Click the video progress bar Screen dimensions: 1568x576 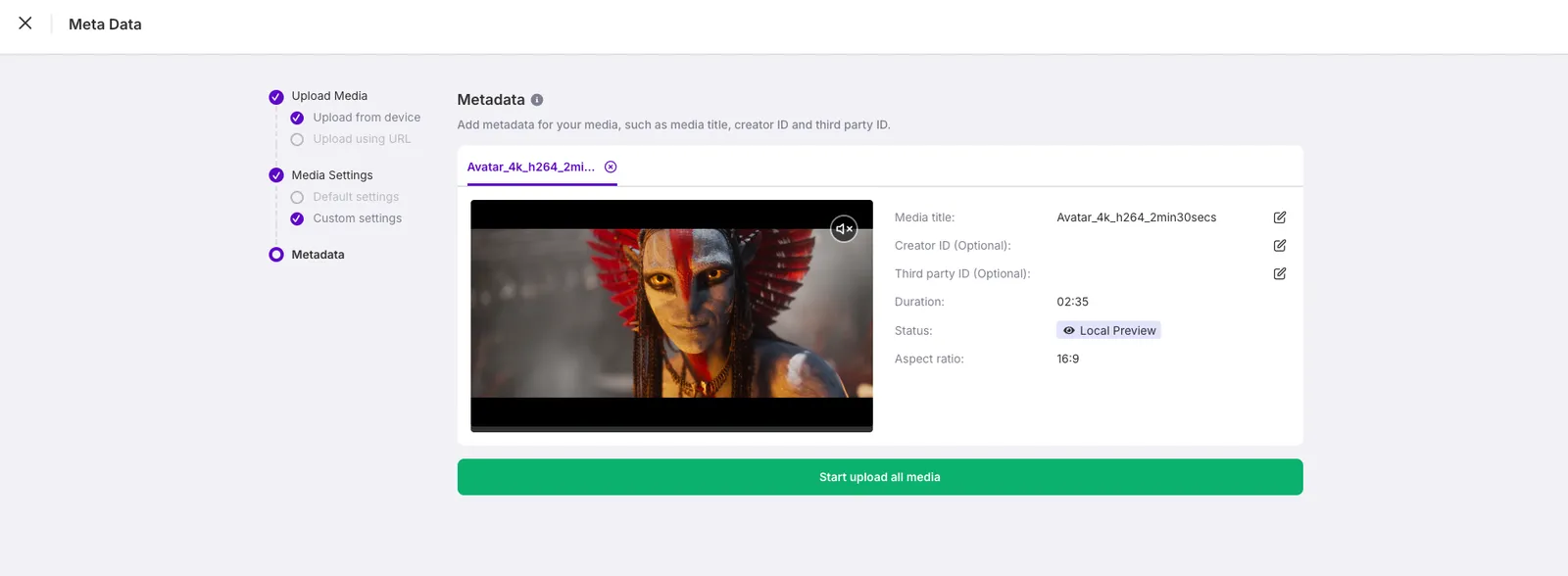pyautogui.click(x=671, y=429)
